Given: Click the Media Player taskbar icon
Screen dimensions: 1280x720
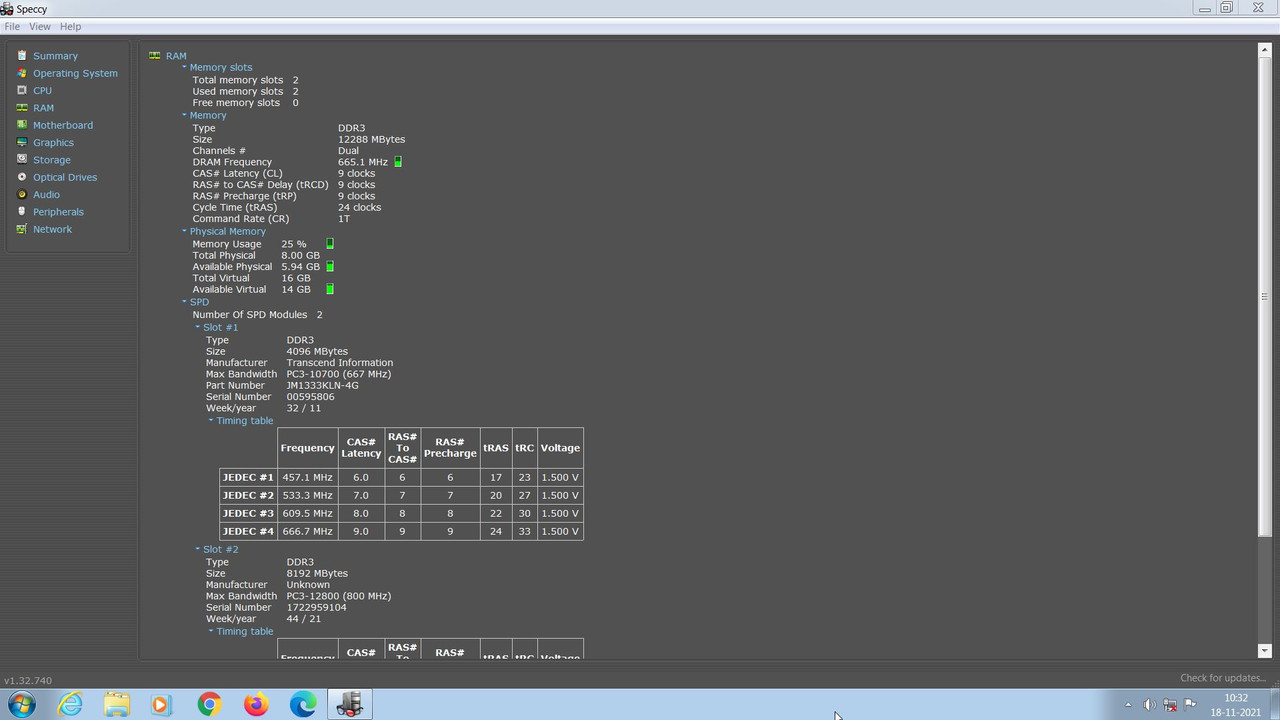Looking at the screenshot, I should tap(161, 704).
